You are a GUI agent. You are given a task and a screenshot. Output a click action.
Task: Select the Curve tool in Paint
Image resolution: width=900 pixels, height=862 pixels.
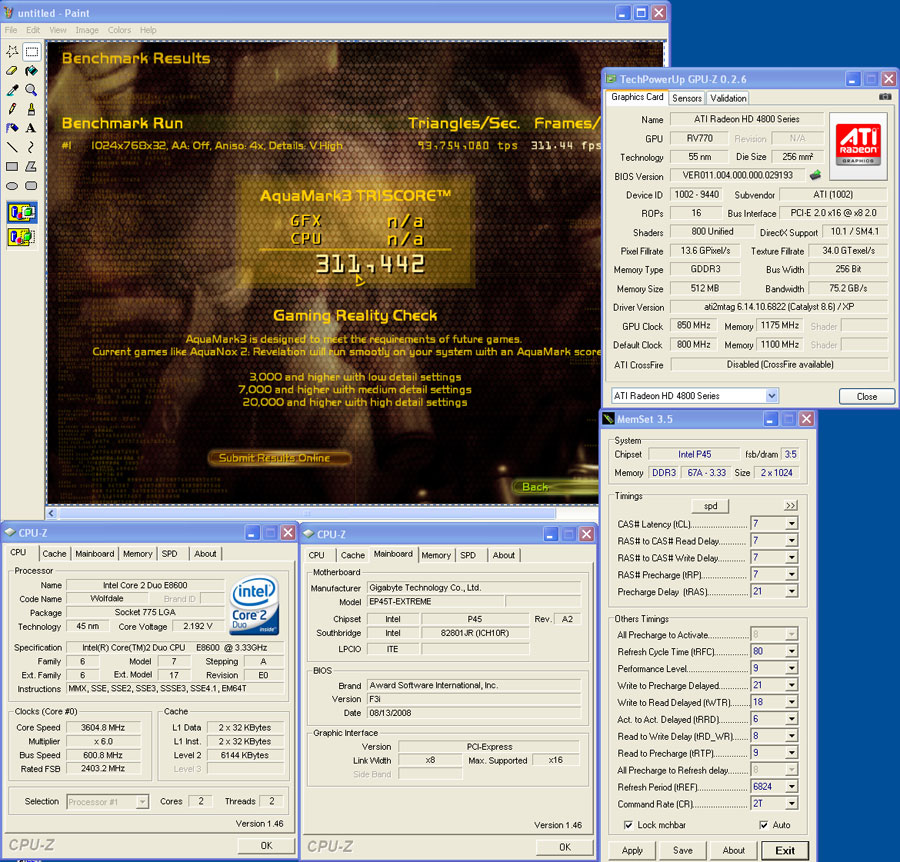pyautogui.click(x=32, y=147)
